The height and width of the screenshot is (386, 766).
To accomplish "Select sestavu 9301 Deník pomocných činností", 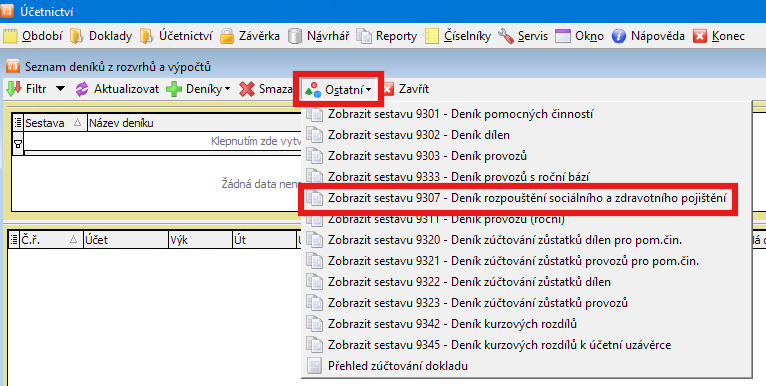I will [527, 114].
